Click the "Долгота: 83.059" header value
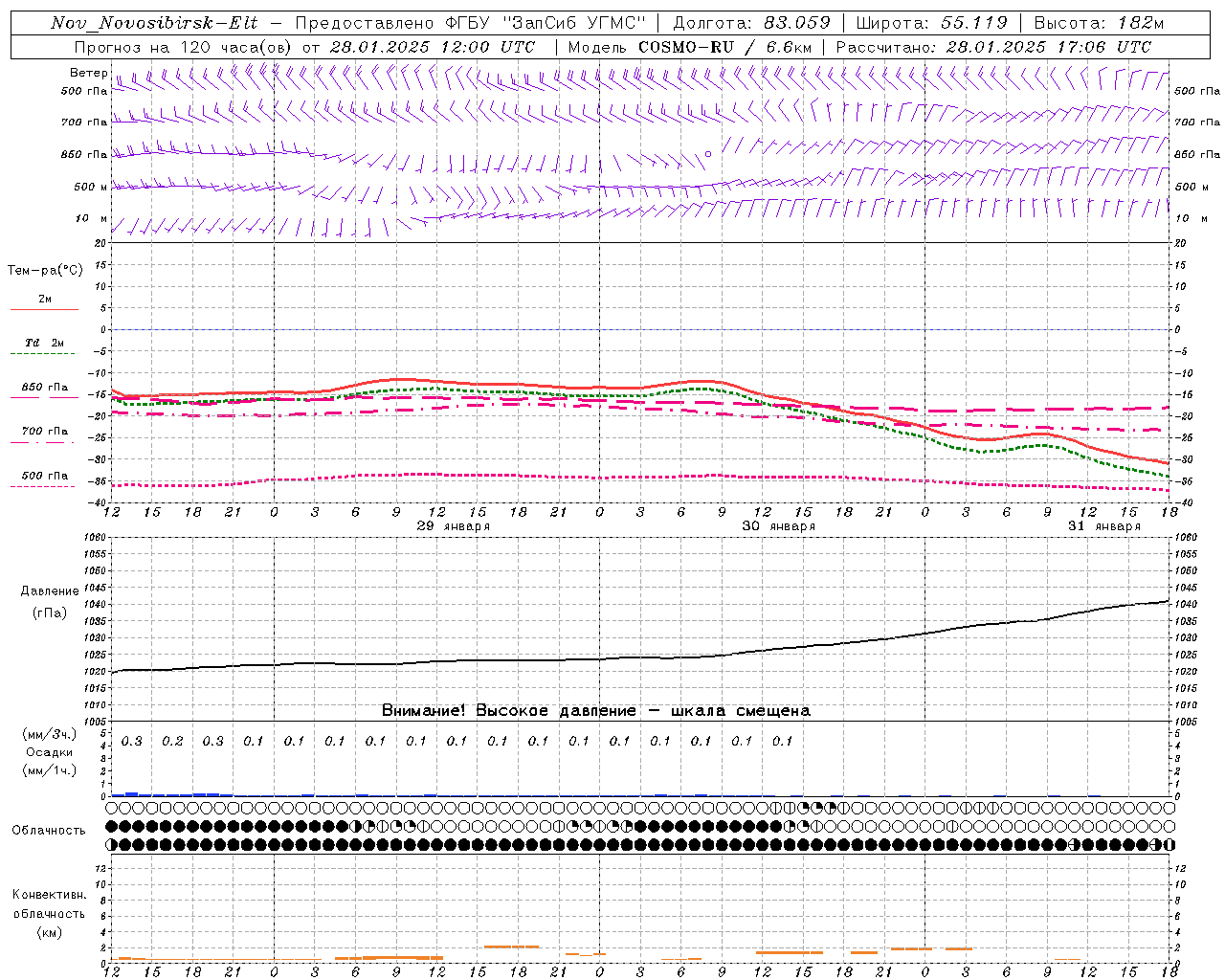 coord(752,23)
